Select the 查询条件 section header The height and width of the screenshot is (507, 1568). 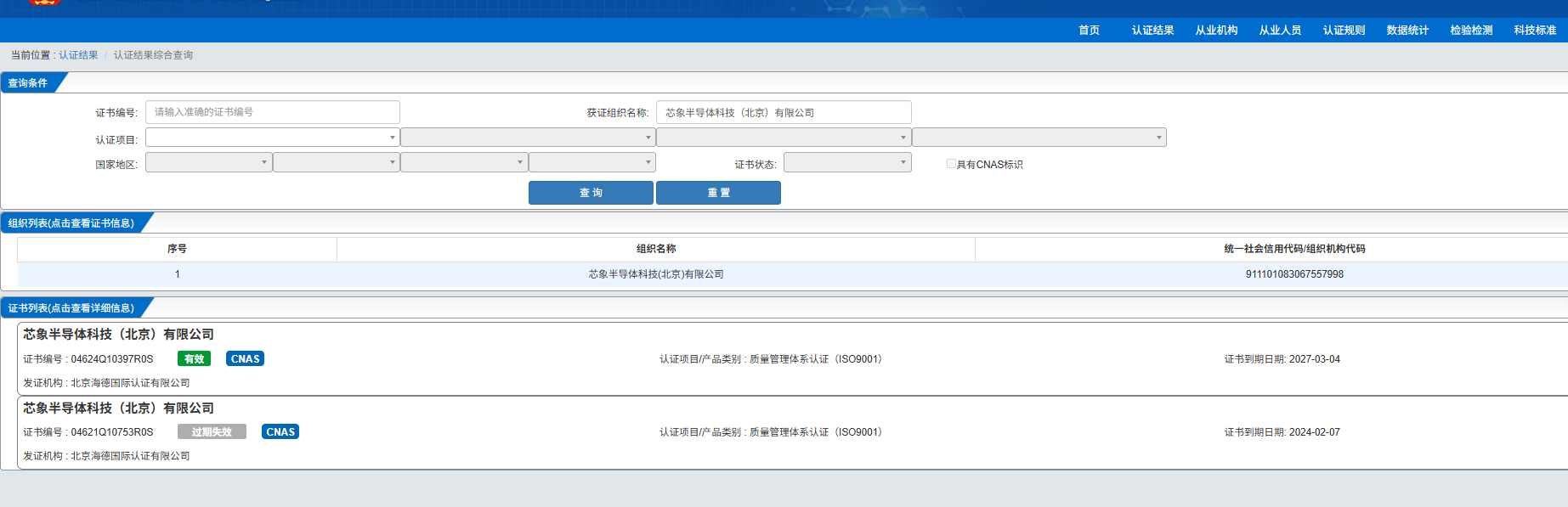28,83
